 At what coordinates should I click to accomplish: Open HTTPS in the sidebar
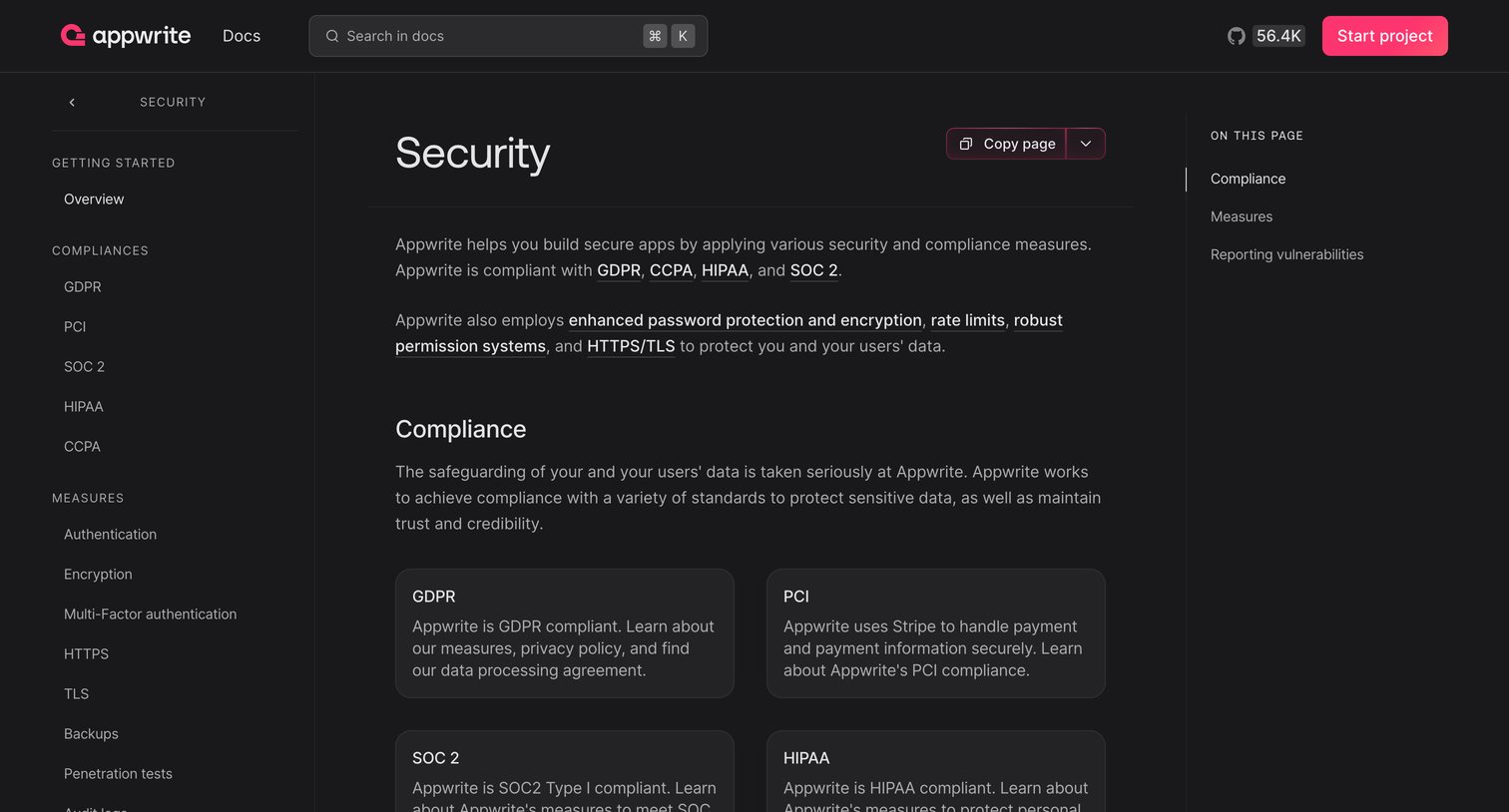(87, 654)
